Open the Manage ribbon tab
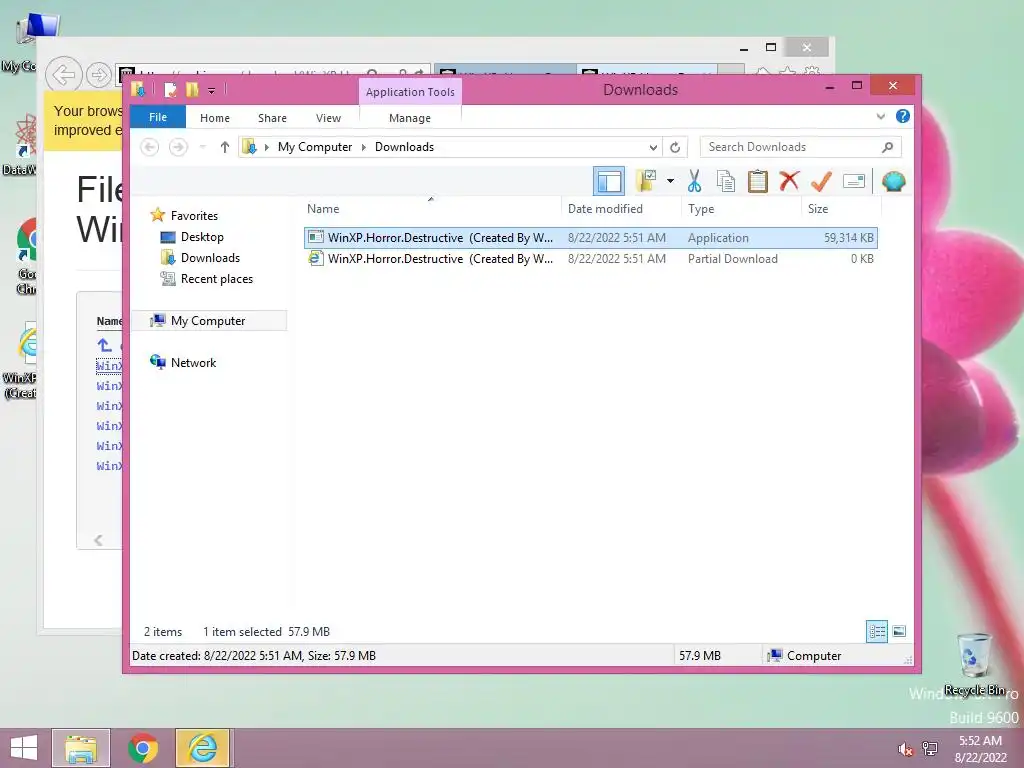 (409, 118)
